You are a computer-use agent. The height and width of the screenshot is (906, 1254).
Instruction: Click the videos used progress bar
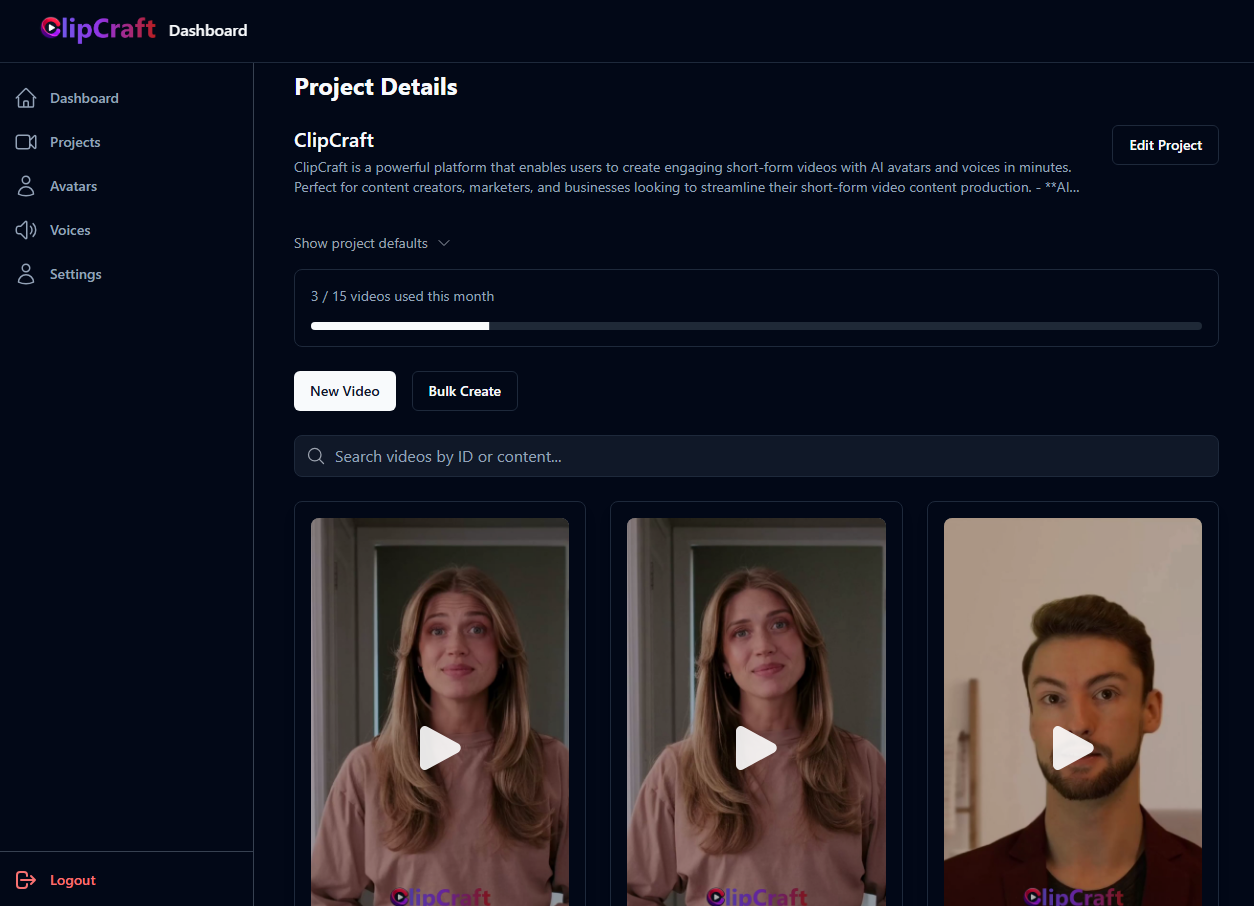coord(756,326)
